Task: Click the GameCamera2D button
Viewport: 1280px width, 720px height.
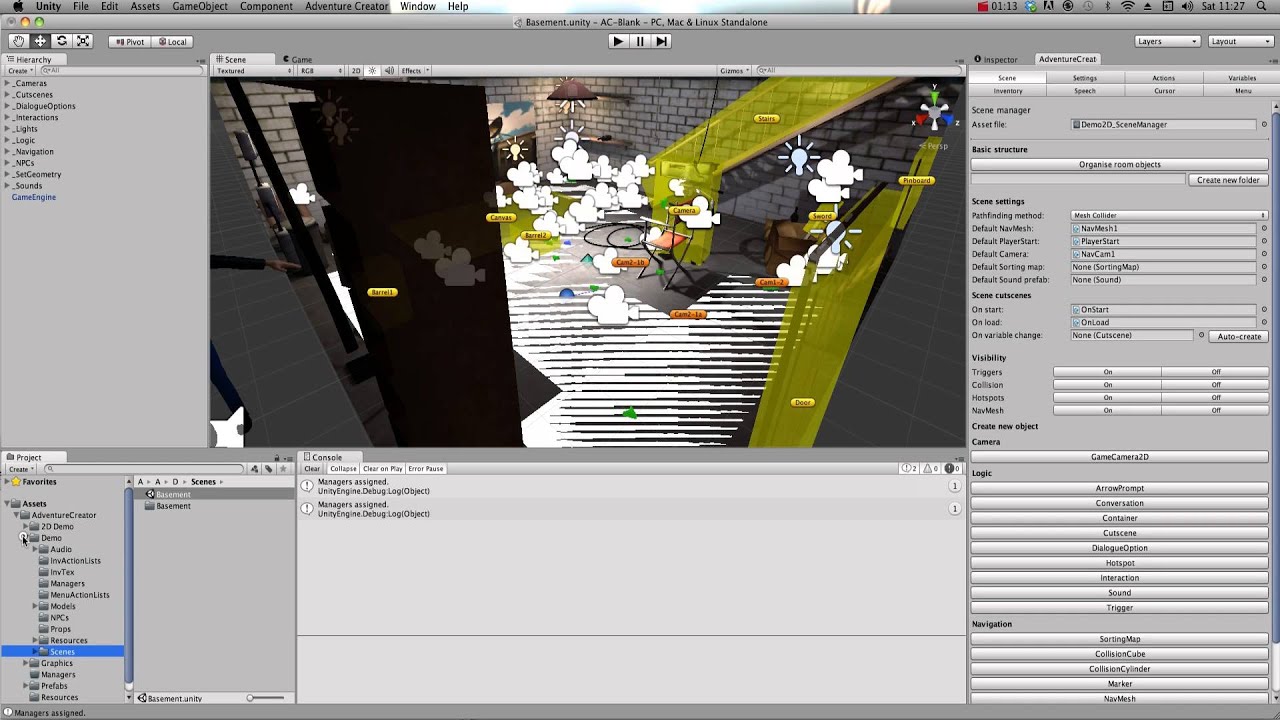Action: click(x=1120, y=457)
